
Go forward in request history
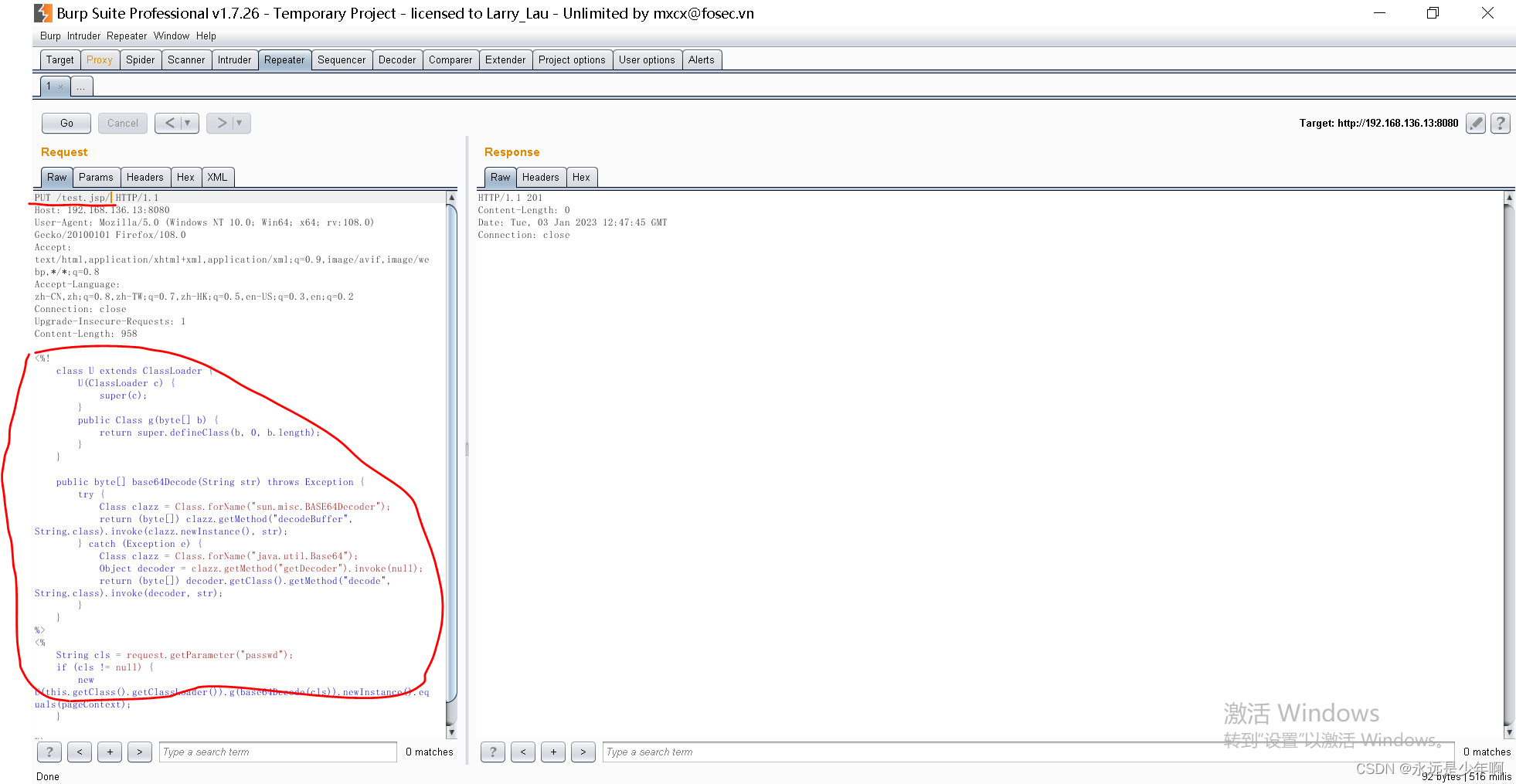pyautogui.click(x=222, y=123)
